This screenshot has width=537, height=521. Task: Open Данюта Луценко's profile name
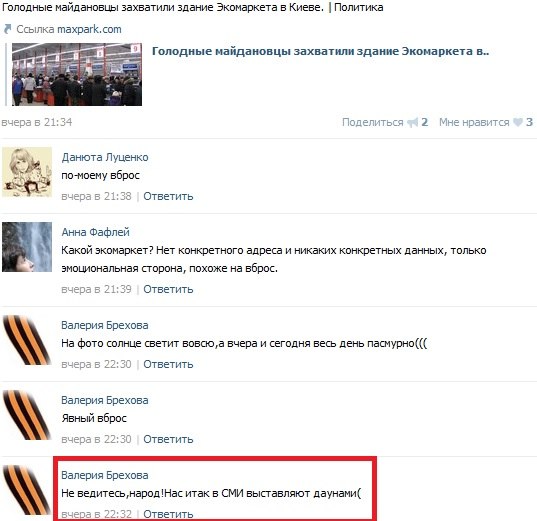point(105,157)
